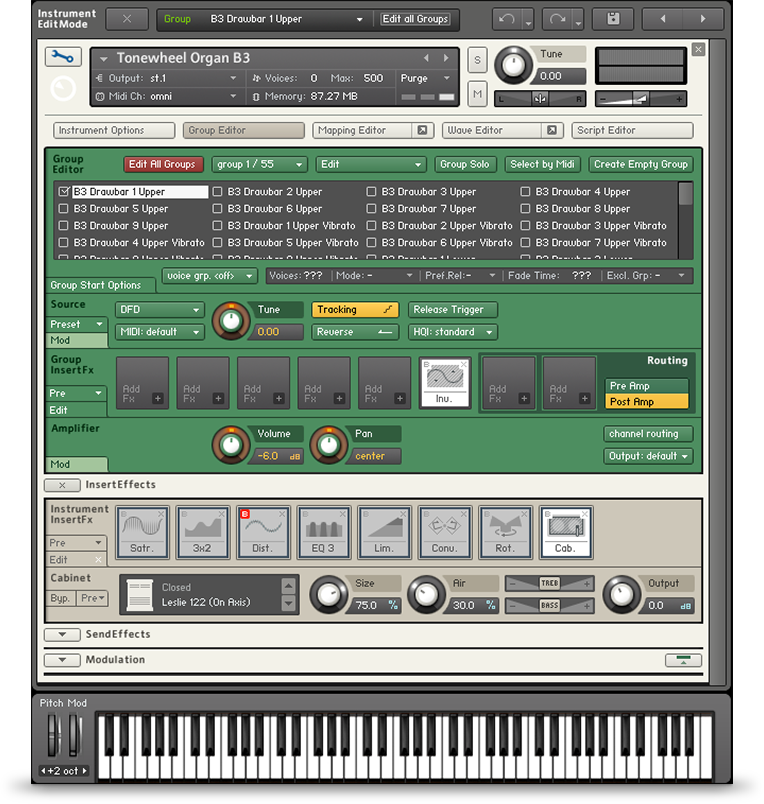Click the red Edit All Groups button
This screenshot has height=804, width=764.
(x=164, y=165)
